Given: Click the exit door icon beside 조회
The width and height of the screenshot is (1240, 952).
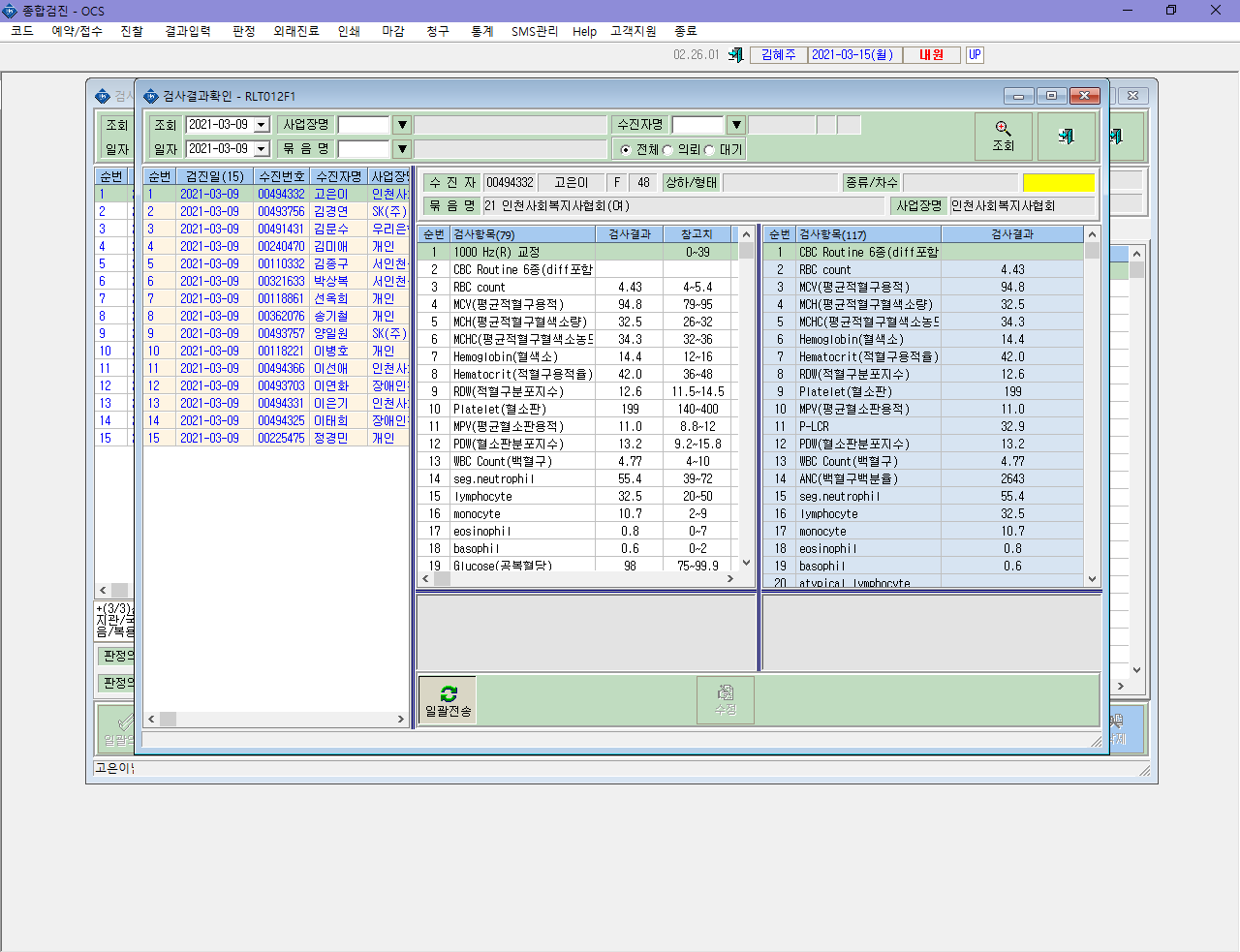Looking at the screenshot, I should 1067,137.
